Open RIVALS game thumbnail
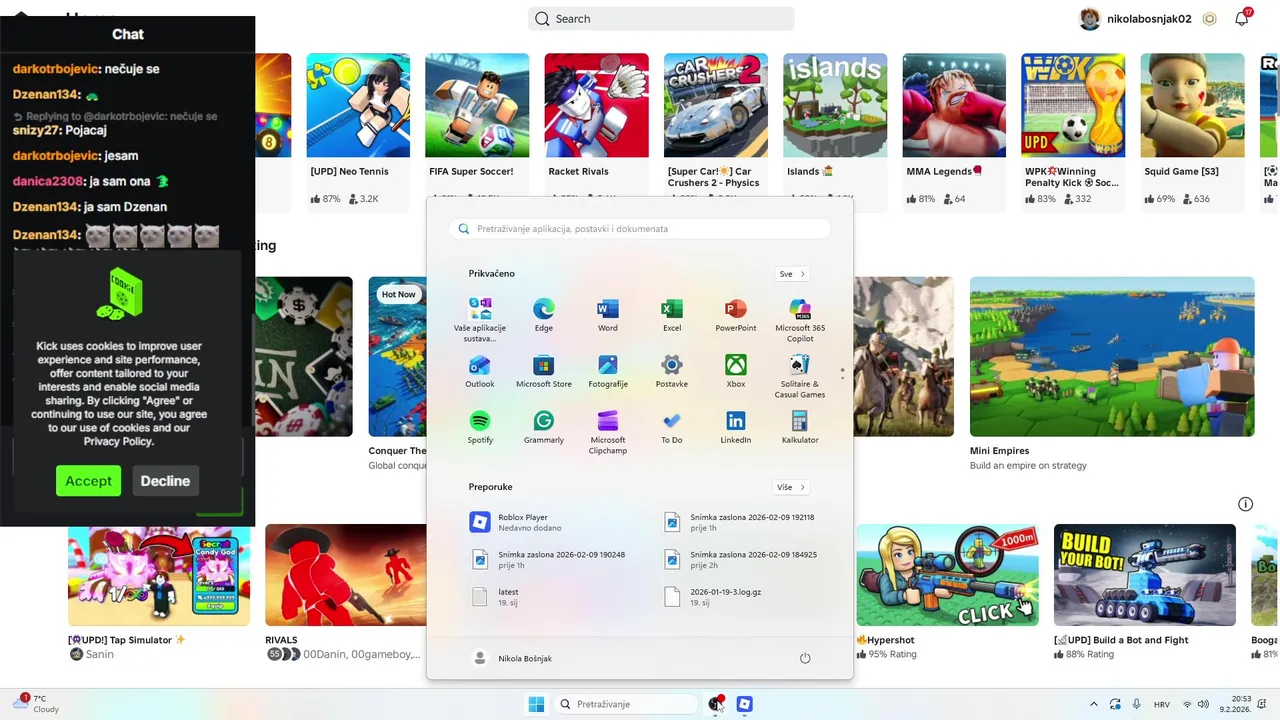Image resolution: width=1280 pixels, height=720 pixels. [346, 575]
